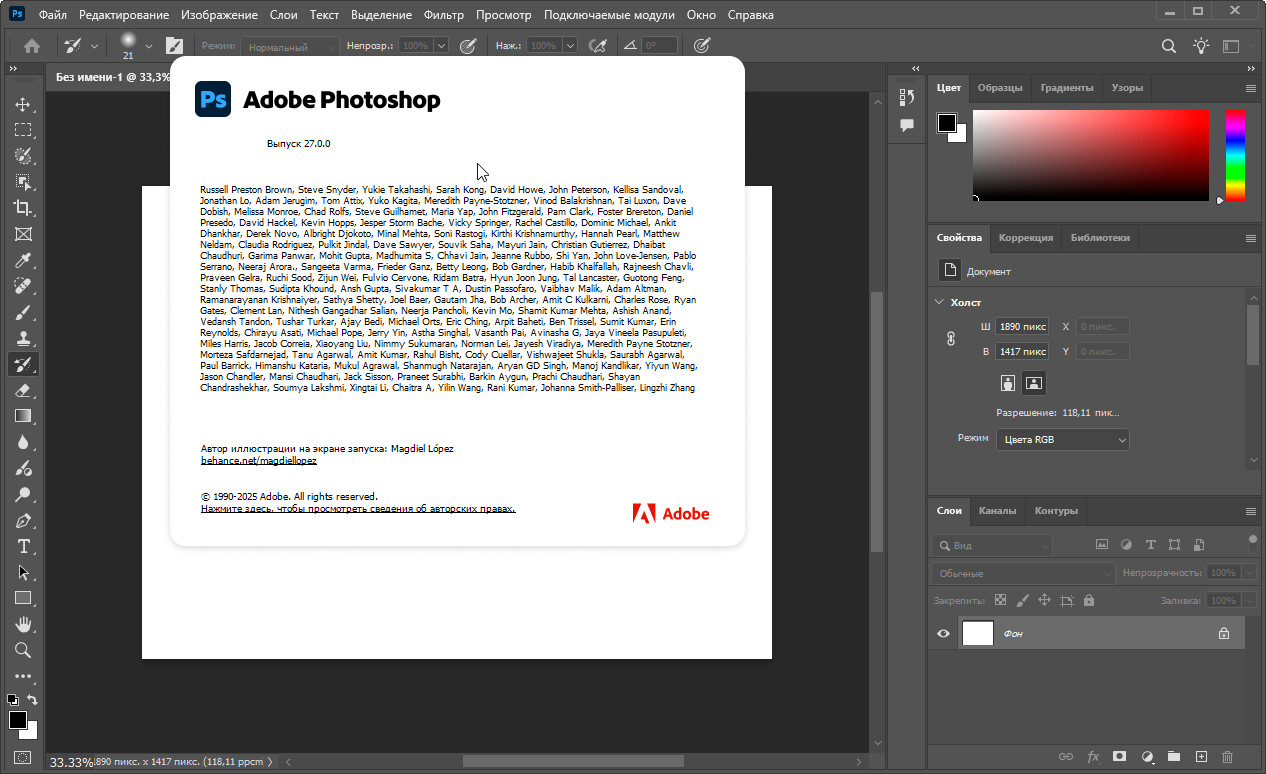Choose the Pen tool
This screenshot has height=774, width=1266.
[22, 521]
